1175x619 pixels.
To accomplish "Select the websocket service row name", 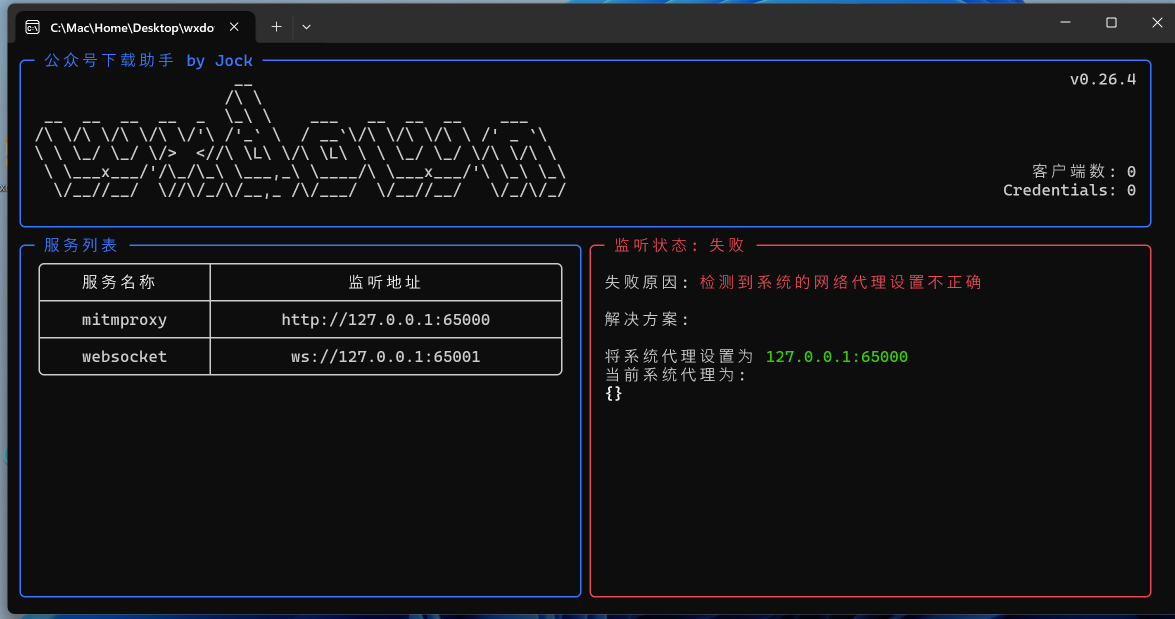I will click(x=124, y=356).
